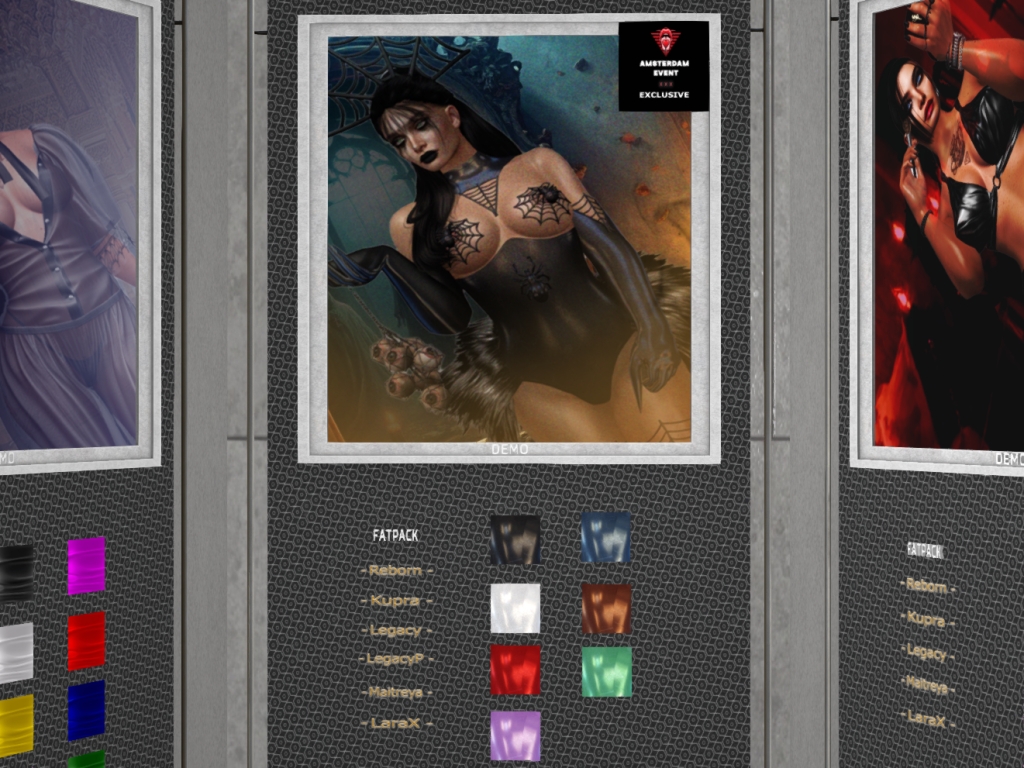Select LegacyP option on center vendor
Image resolution: width=1024 pixels, height=768 pixels.
[396, 660]
